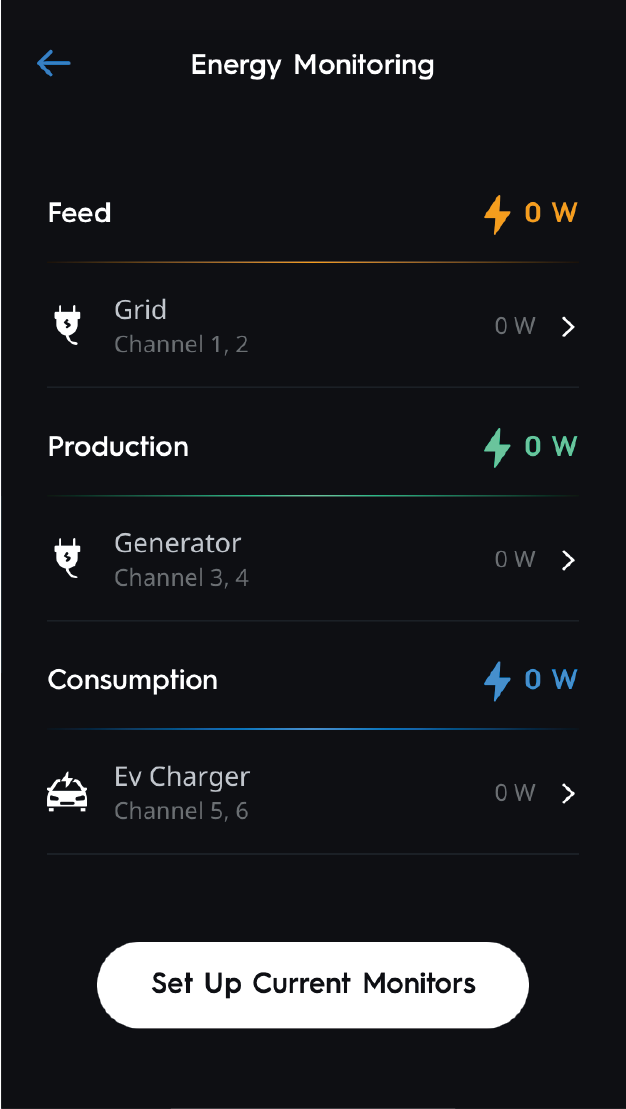Tap the orange Feed lightning bolt

[497, 214]
